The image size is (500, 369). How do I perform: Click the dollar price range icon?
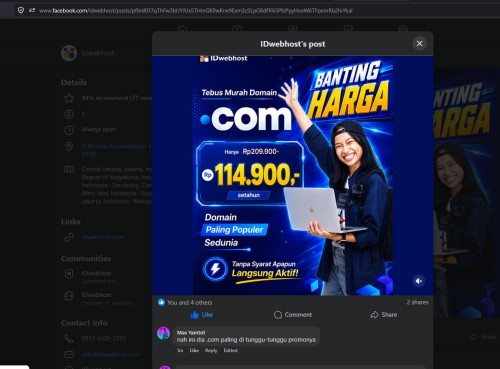pyautogui.click(x=69, y=114)
